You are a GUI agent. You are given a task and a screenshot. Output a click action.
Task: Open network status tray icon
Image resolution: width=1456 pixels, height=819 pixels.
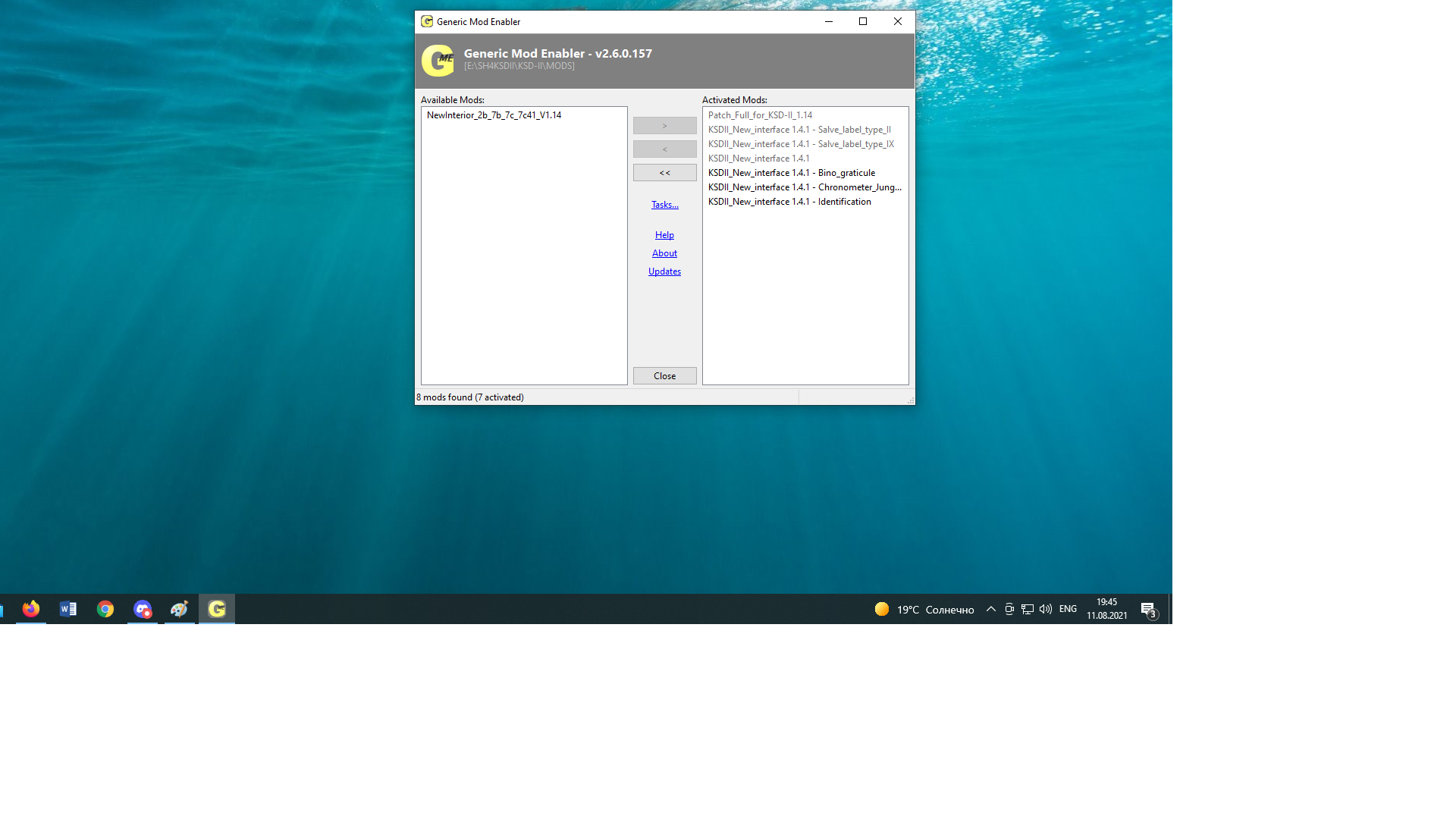[1028, 609]
